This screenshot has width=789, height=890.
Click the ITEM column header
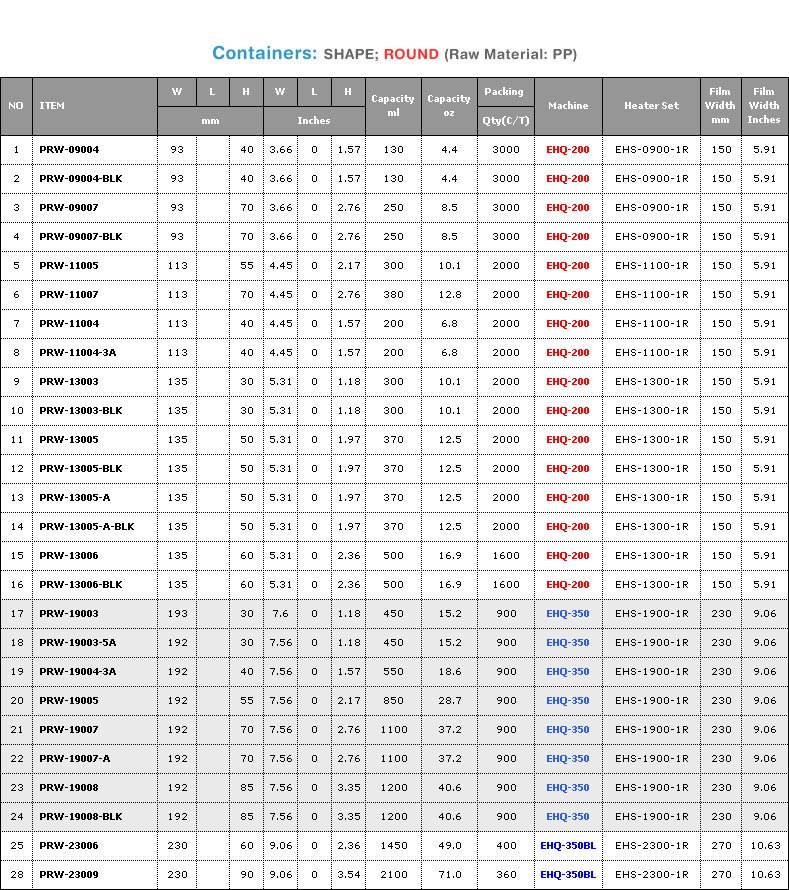point(52,106)
